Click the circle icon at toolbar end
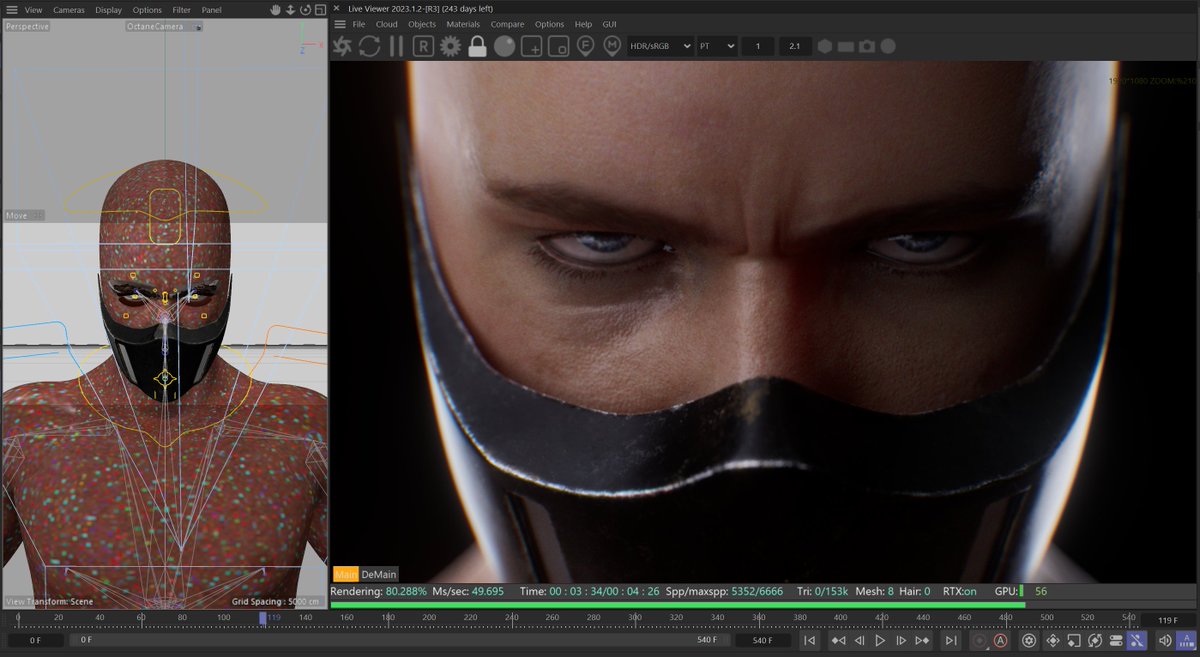Screen dimensions: 1200x657 coord(888,46)
